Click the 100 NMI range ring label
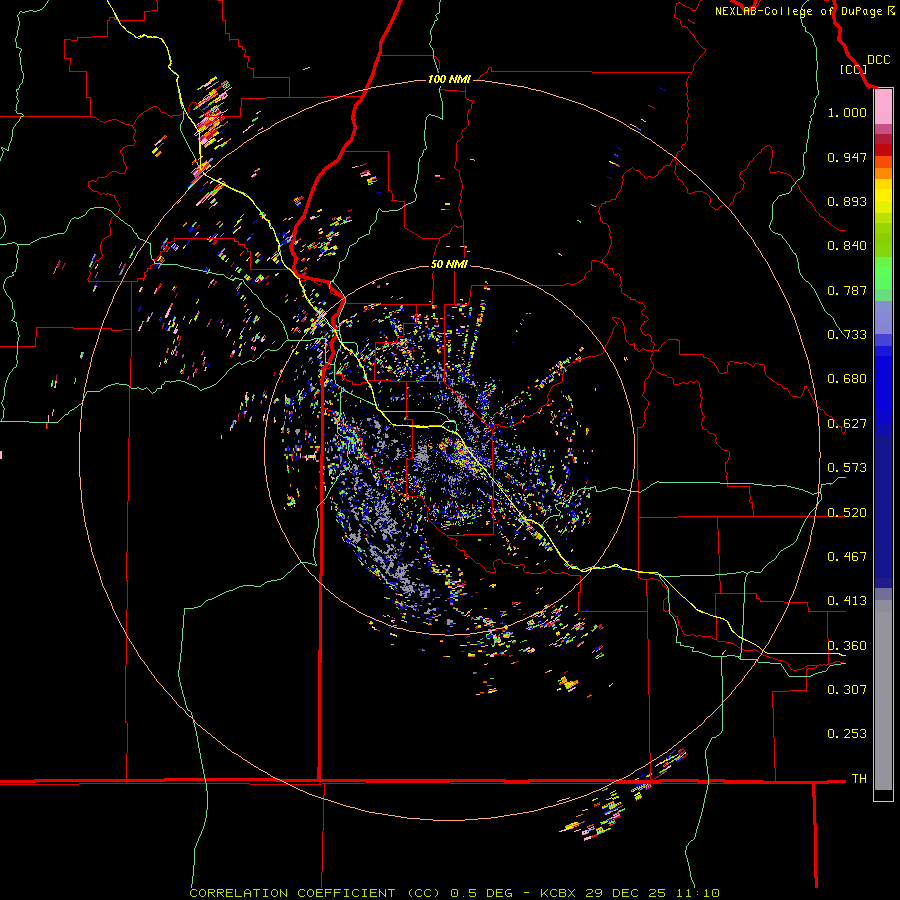900x900 pixels. pyautogui.click(x=449, y=79)
